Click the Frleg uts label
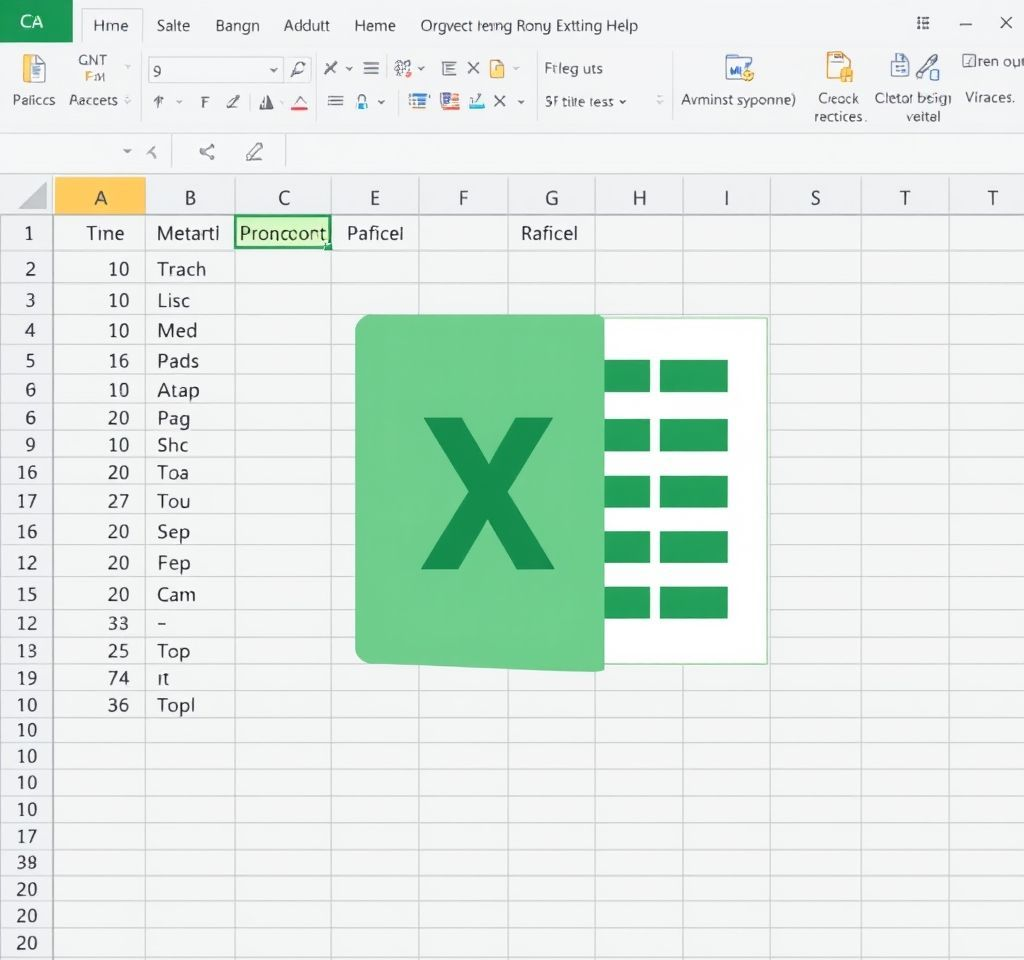Screen dimensions: 1024x960 573,69
